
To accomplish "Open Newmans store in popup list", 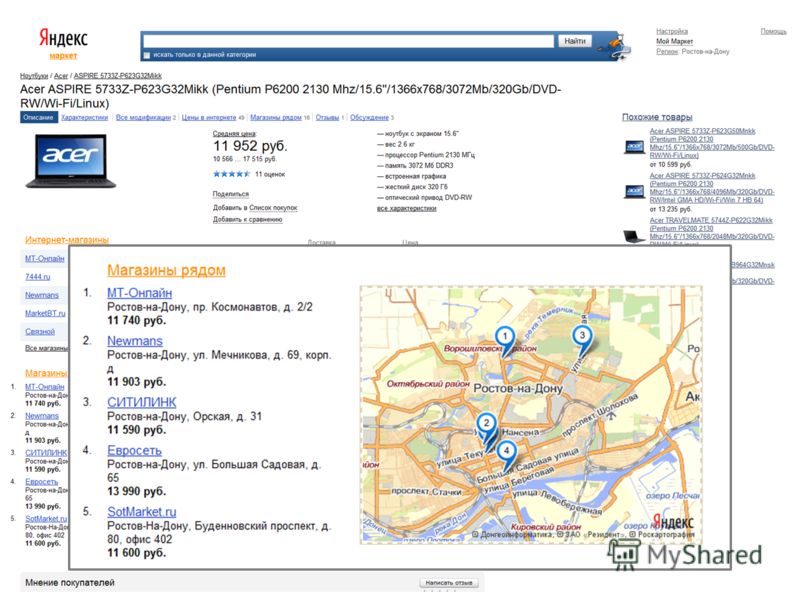I will pyautogui.click(x=135, y=341).
